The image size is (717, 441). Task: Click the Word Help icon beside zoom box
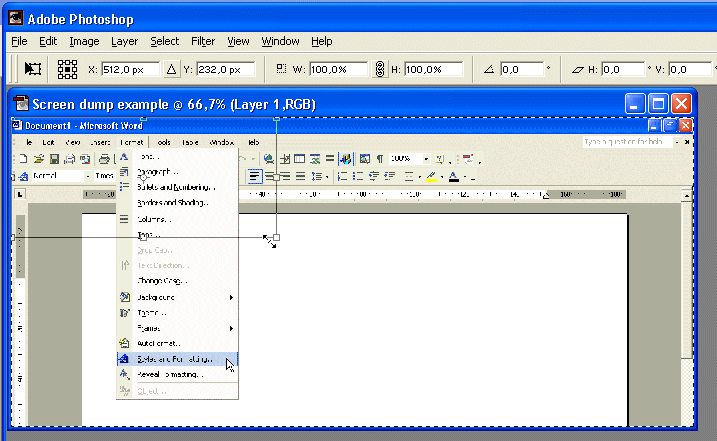440,159
